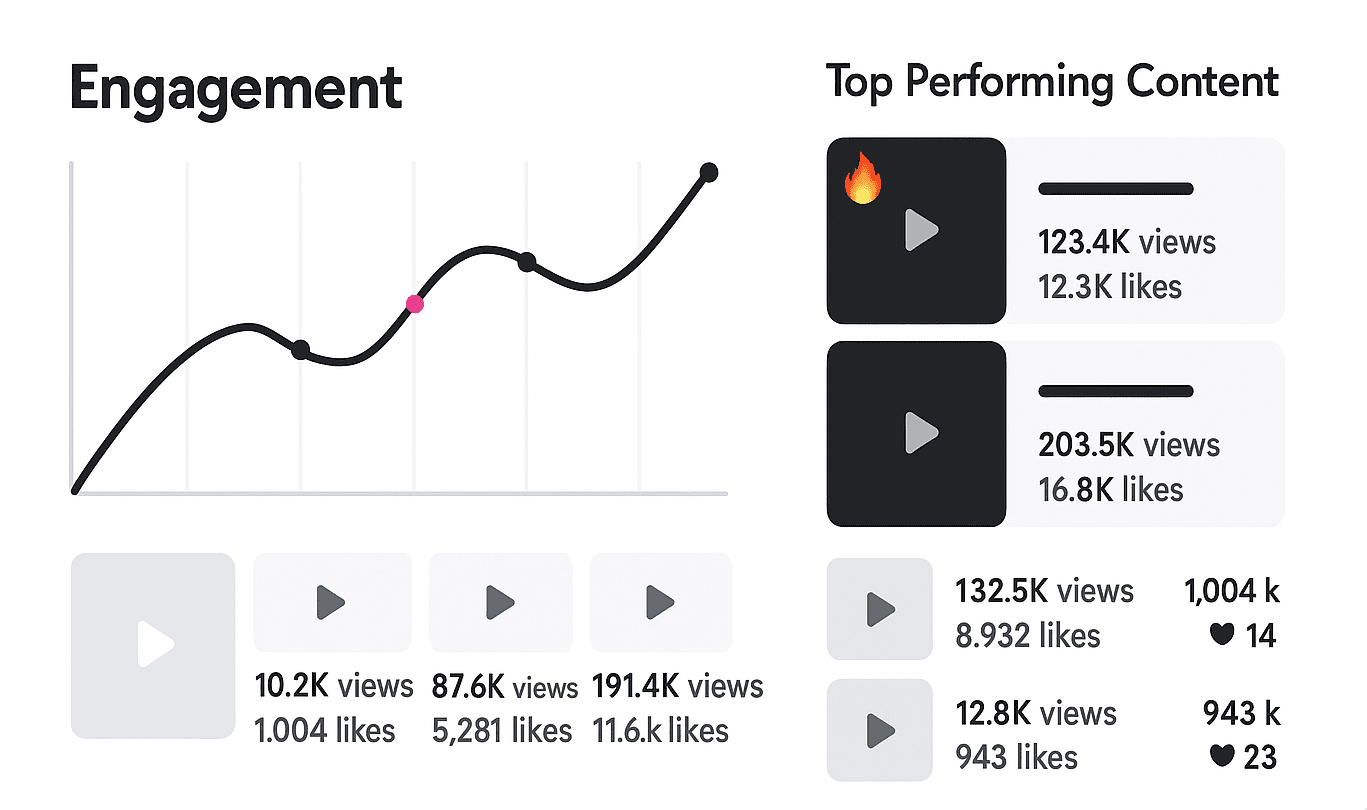Play the 203.5K views video
1367x810 pixels.
[x=920, y=433]
